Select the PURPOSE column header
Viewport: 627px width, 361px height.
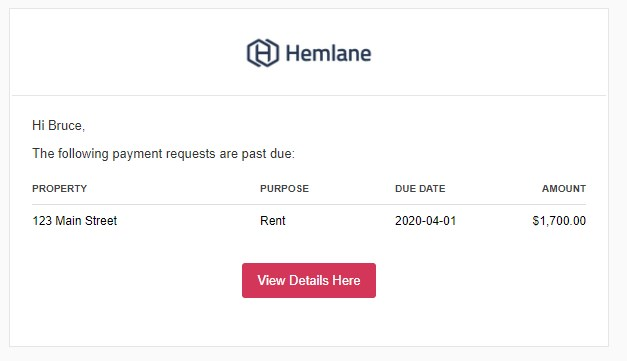284,189
